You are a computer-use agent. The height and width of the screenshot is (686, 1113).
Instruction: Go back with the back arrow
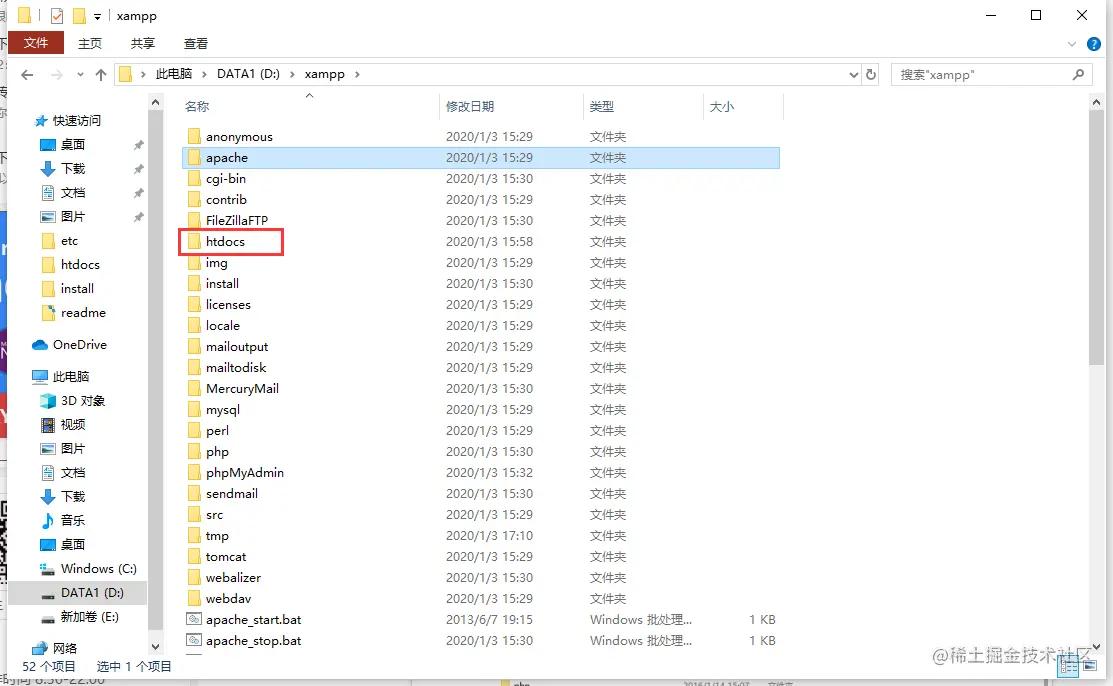pyautogui.click(x=27, y=75)
